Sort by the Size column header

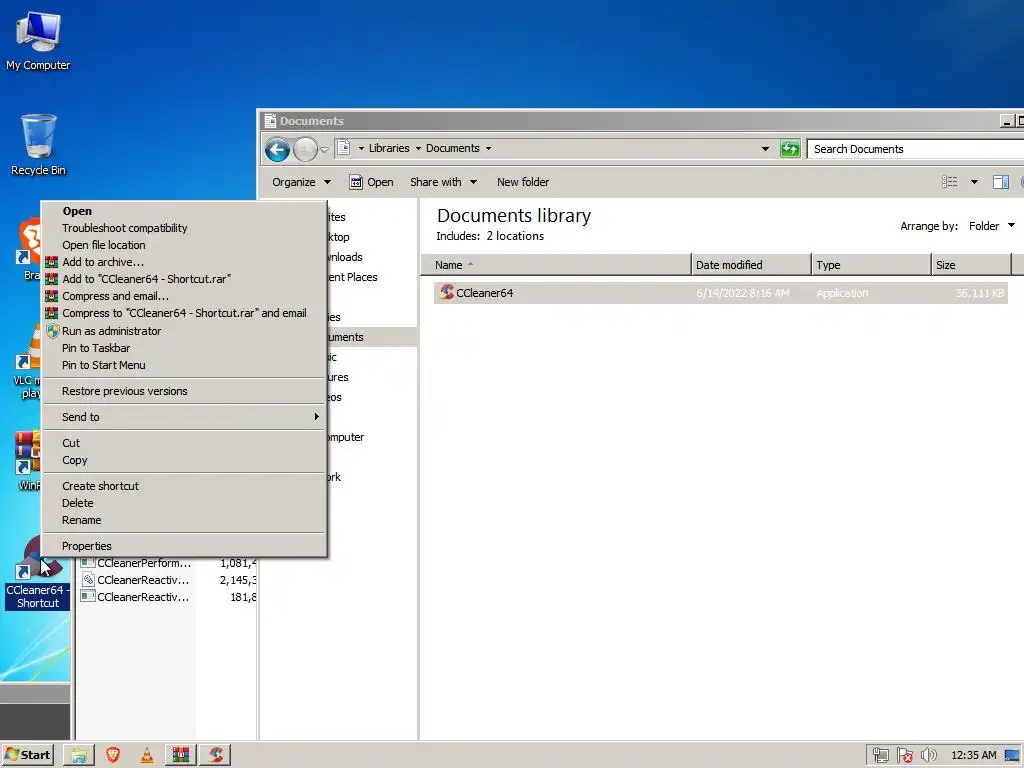[x=971, y=264]
